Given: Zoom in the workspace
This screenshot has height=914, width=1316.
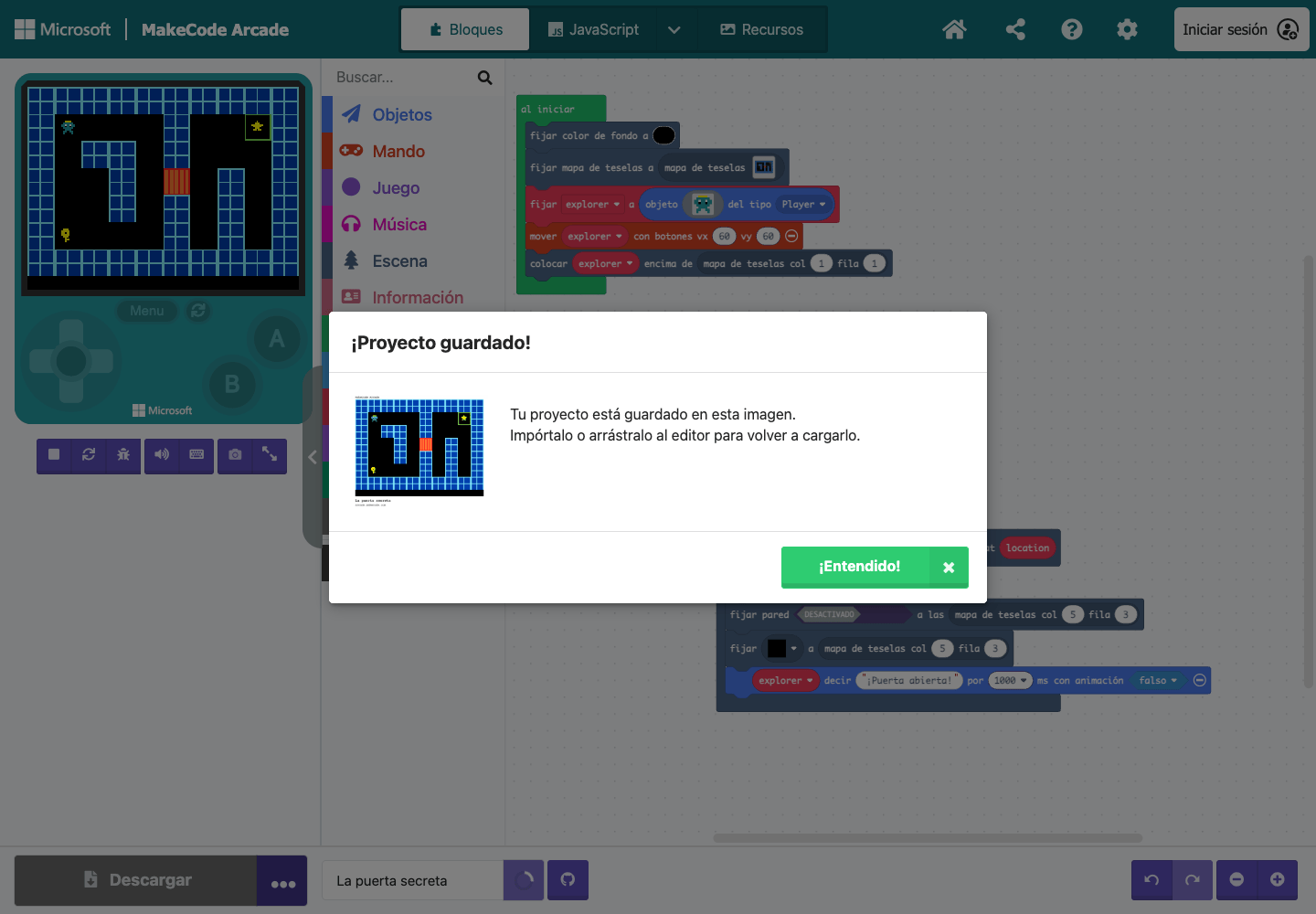Looking at the screenshot, I should coord(1278,880).
